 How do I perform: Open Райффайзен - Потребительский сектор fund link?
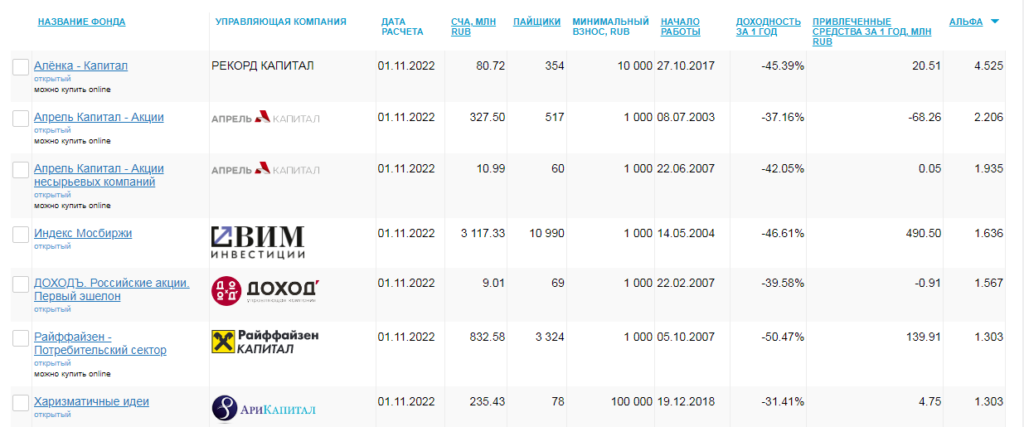(x=100, y=343)
